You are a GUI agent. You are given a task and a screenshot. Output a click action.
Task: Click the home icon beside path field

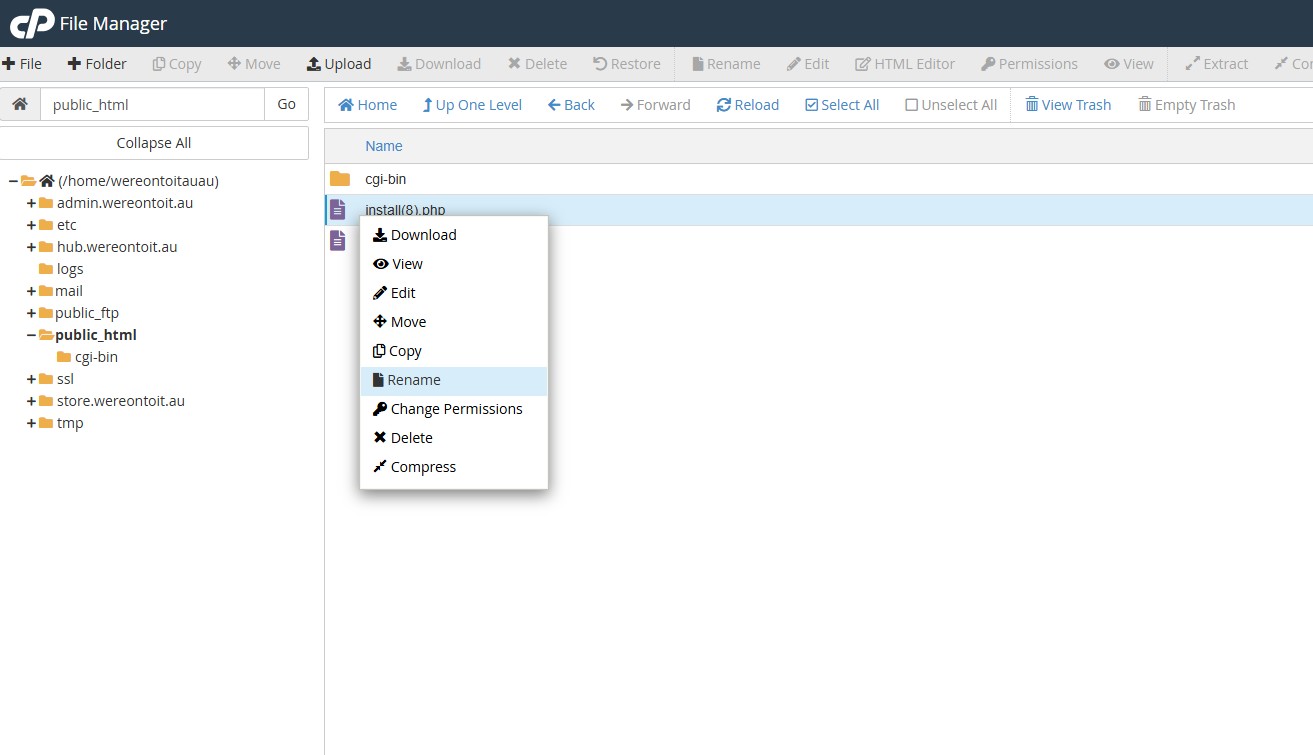[20, 104]
